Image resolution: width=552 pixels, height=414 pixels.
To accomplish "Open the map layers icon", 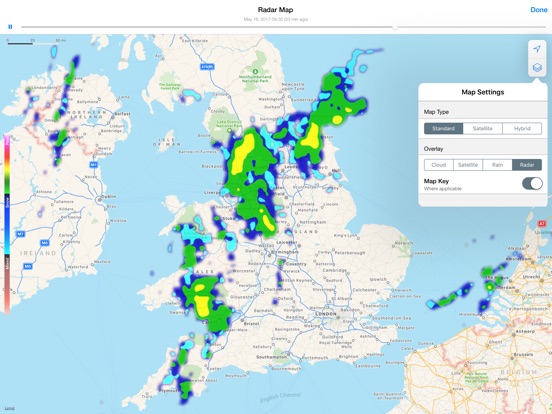I will click(537, 67).
